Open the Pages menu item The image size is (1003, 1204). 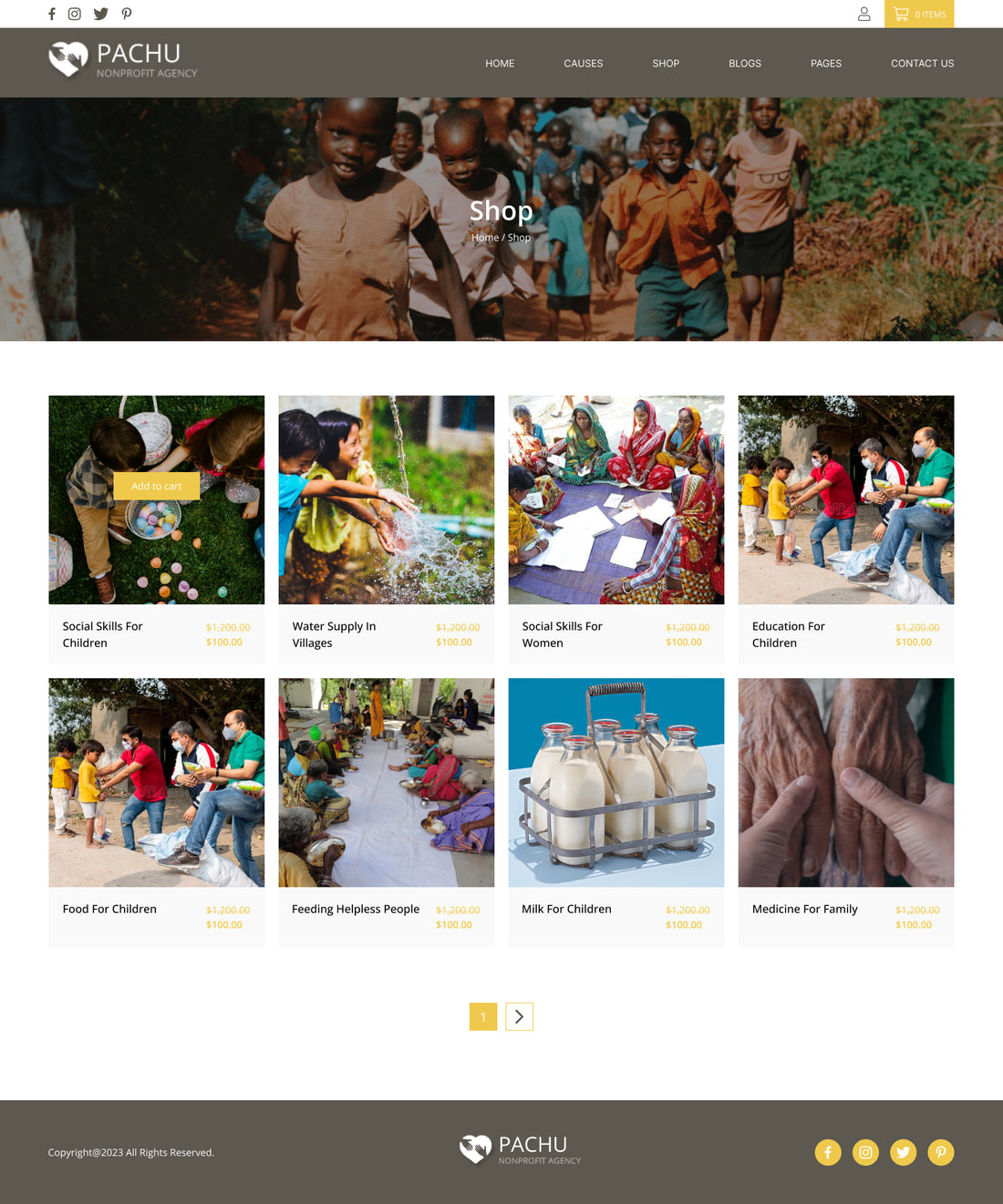click(x=826, y=64)
